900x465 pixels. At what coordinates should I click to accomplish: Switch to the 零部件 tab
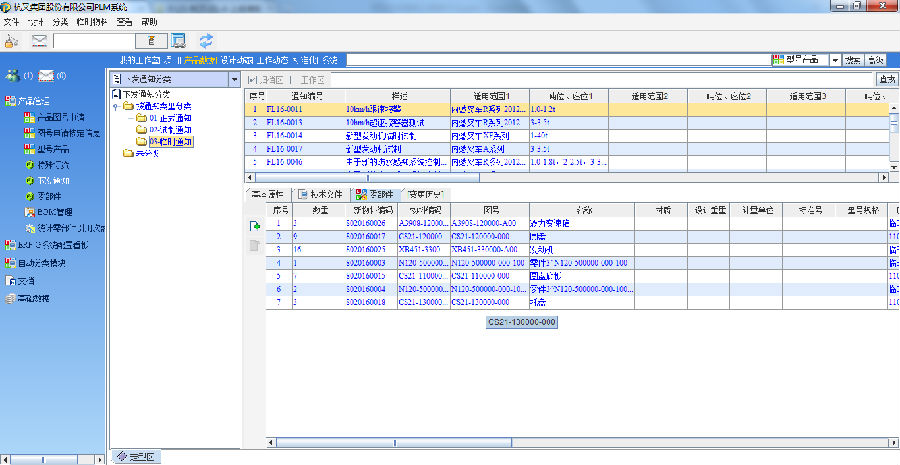(x=374, y=194)
